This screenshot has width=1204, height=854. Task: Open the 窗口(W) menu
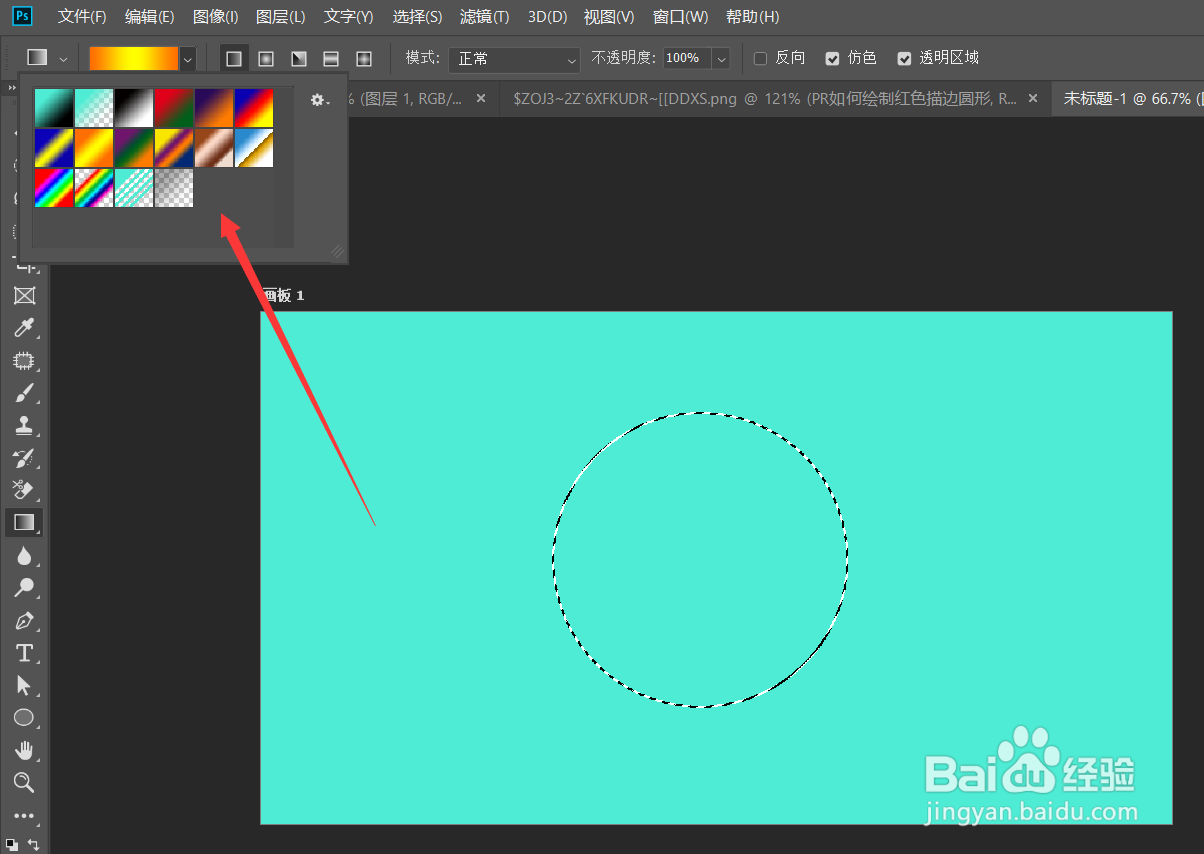680,17
